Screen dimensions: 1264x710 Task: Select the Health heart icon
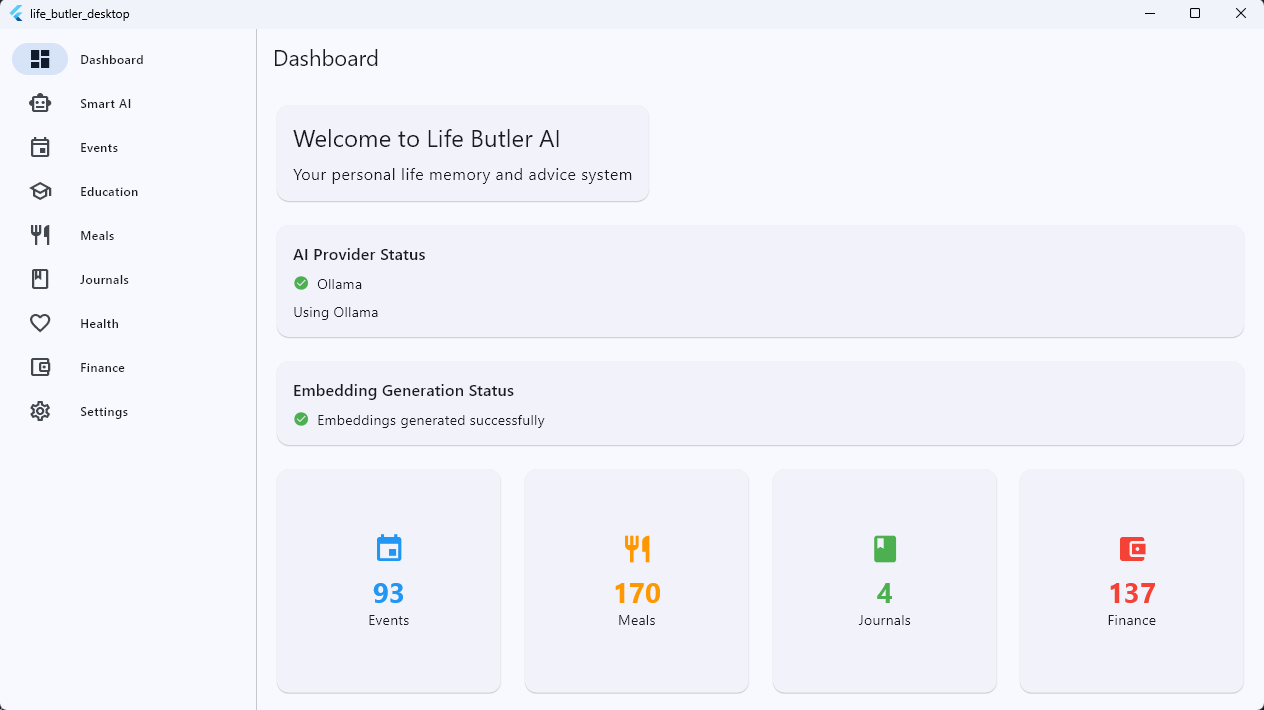click(x=40, y=323)
